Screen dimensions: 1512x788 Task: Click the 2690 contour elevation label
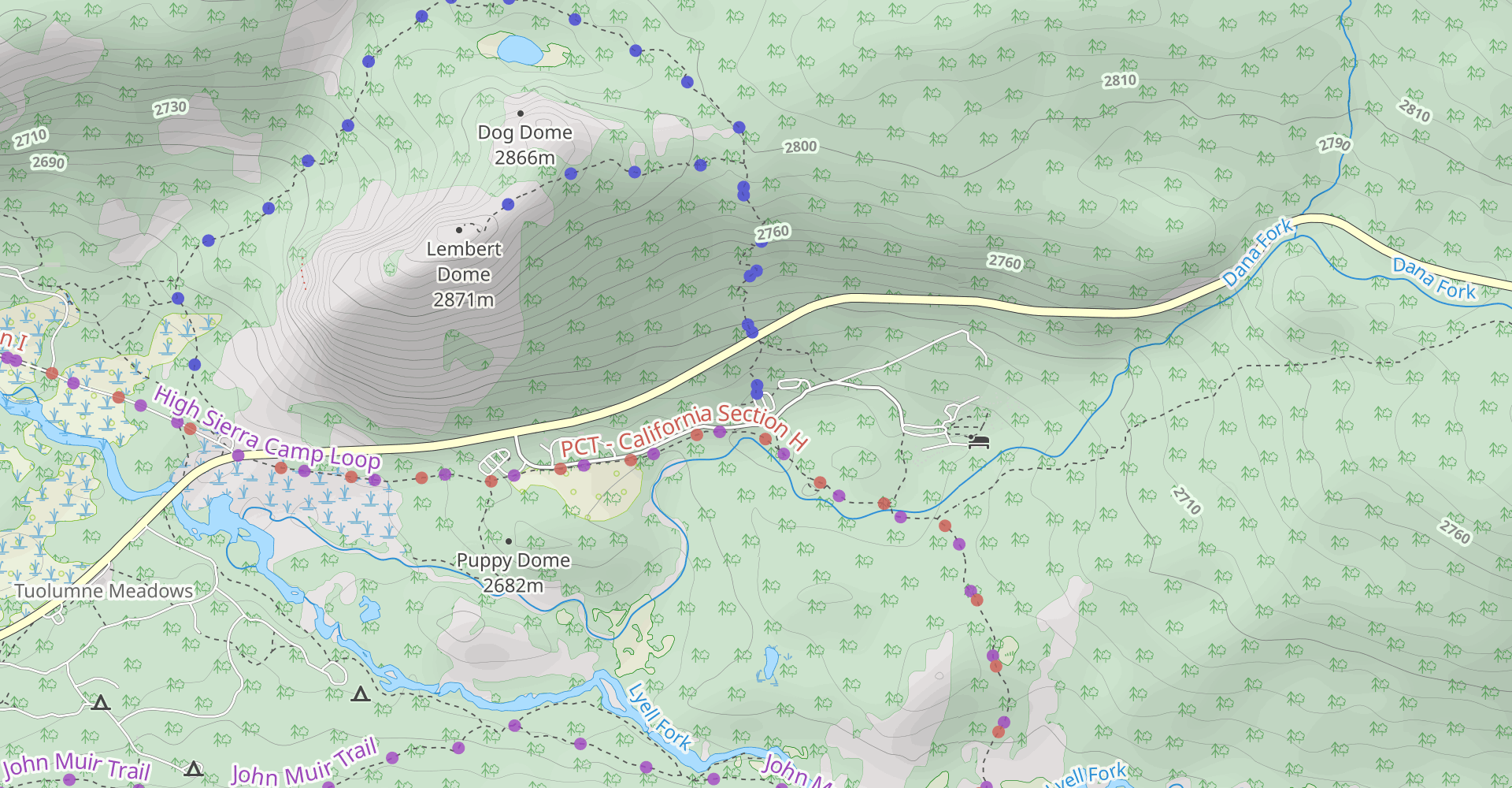[x=48, y=162]
